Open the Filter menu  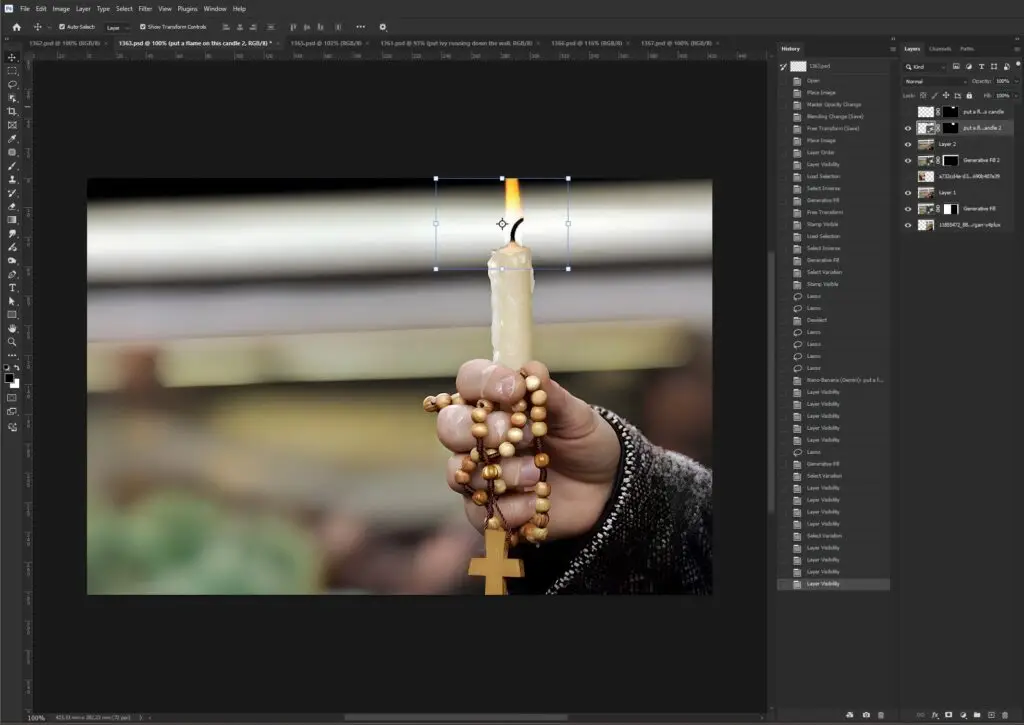(145, 8)
